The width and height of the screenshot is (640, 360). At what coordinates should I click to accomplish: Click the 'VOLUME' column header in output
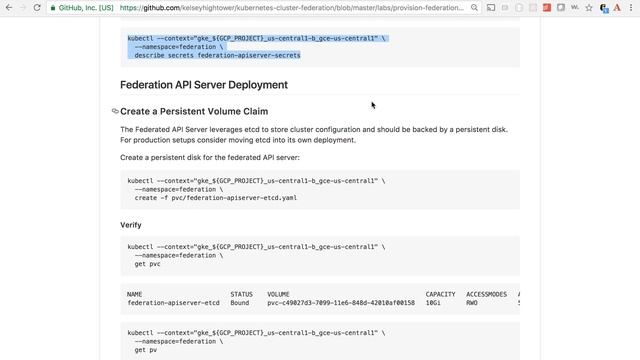[278, 294]
